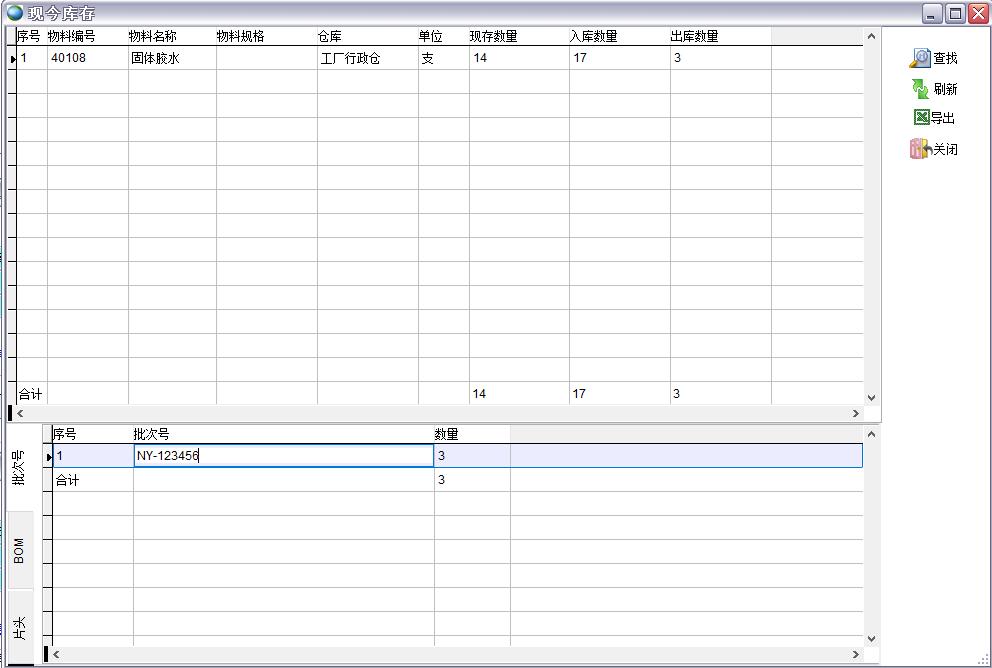Image resolution: width=992 pixels, height=668 pixels.
Task: Click the 导出 Excel export icon
Action: tap(921, 118)
